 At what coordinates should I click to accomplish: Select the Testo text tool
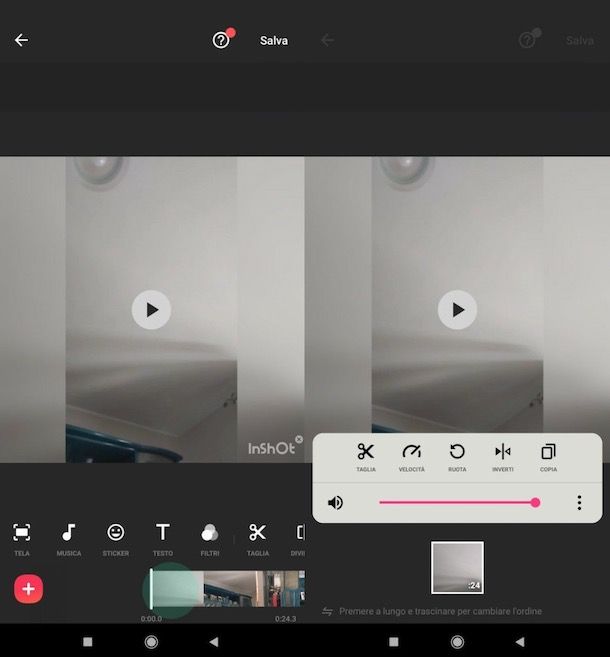point(163,539)
